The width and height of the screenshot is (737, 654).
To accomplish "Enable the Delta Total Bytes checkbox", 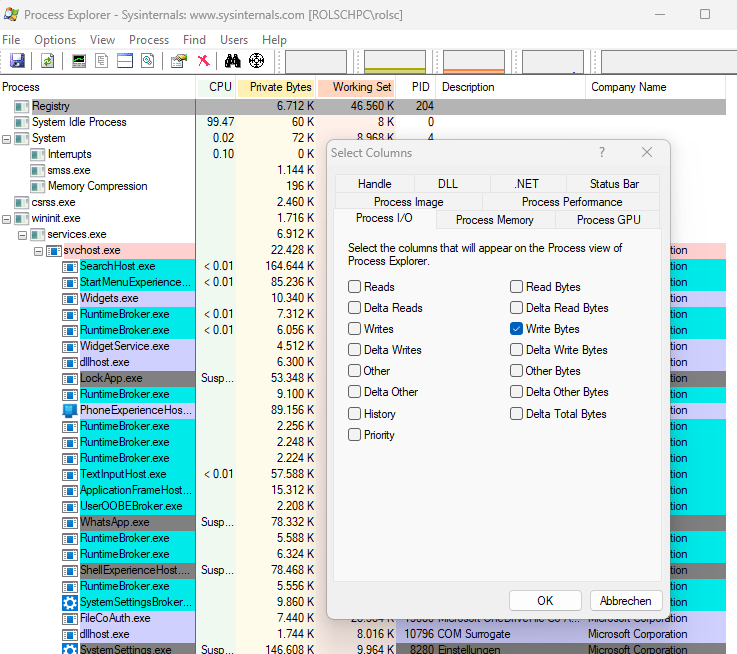I will [x=516, y=414].
